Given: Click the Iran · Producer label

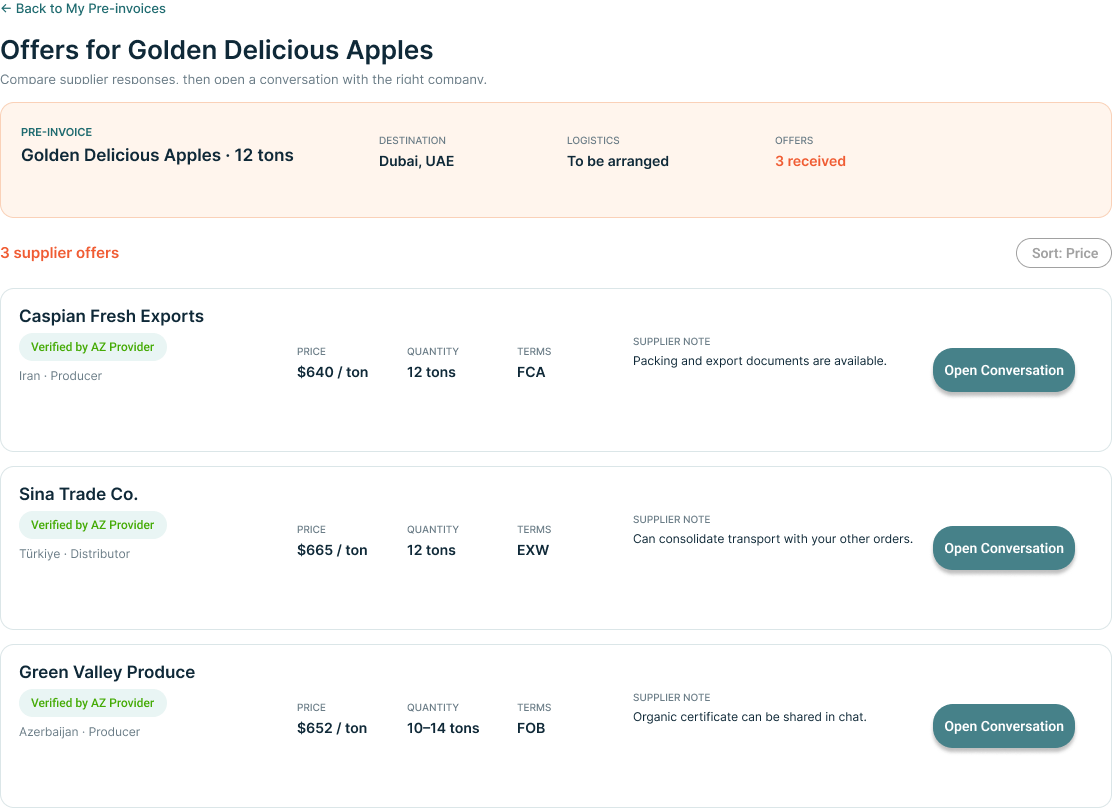Looking at the screenshot, I should (60, 376).
